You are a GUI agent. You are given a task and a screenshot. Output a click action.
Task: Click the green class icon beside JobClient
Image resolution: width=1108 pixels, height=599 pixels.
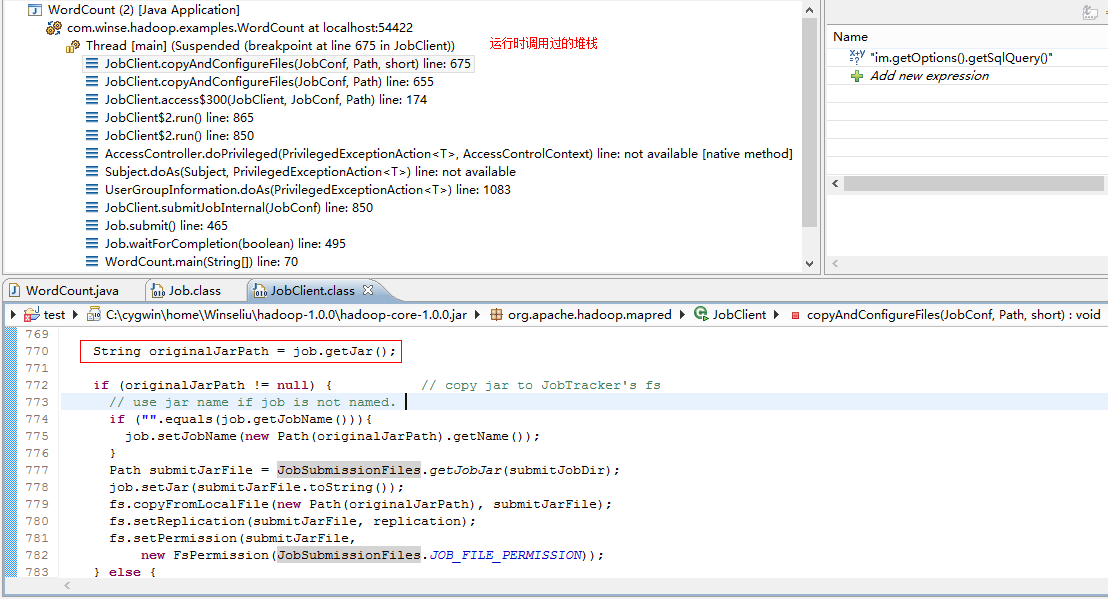[x=701, y=314]
